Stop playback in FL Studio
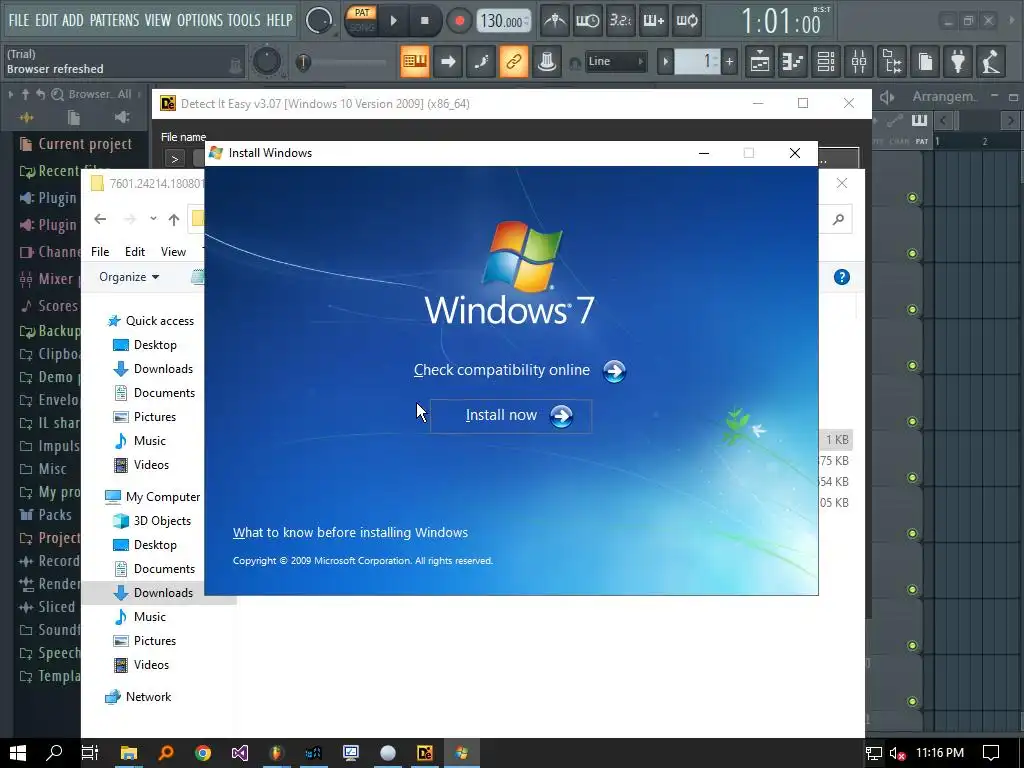This screenshot has height=768, width=1024. tap(424, 21)
